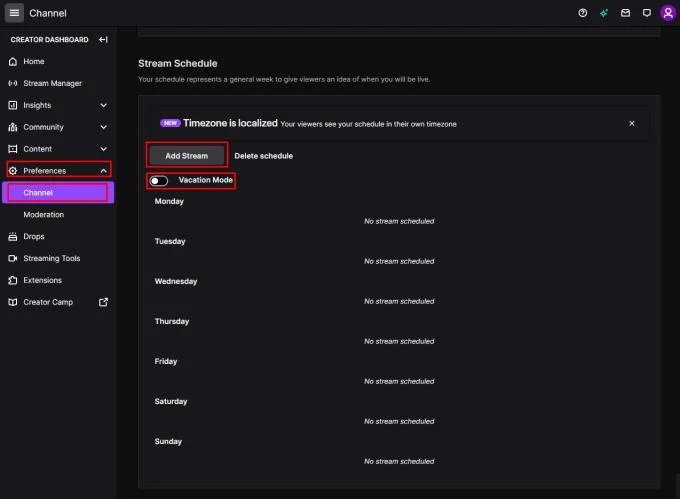Open the user profile avatar
The width and height of the screenshot is (680, 499).
(x=668, y=13)
